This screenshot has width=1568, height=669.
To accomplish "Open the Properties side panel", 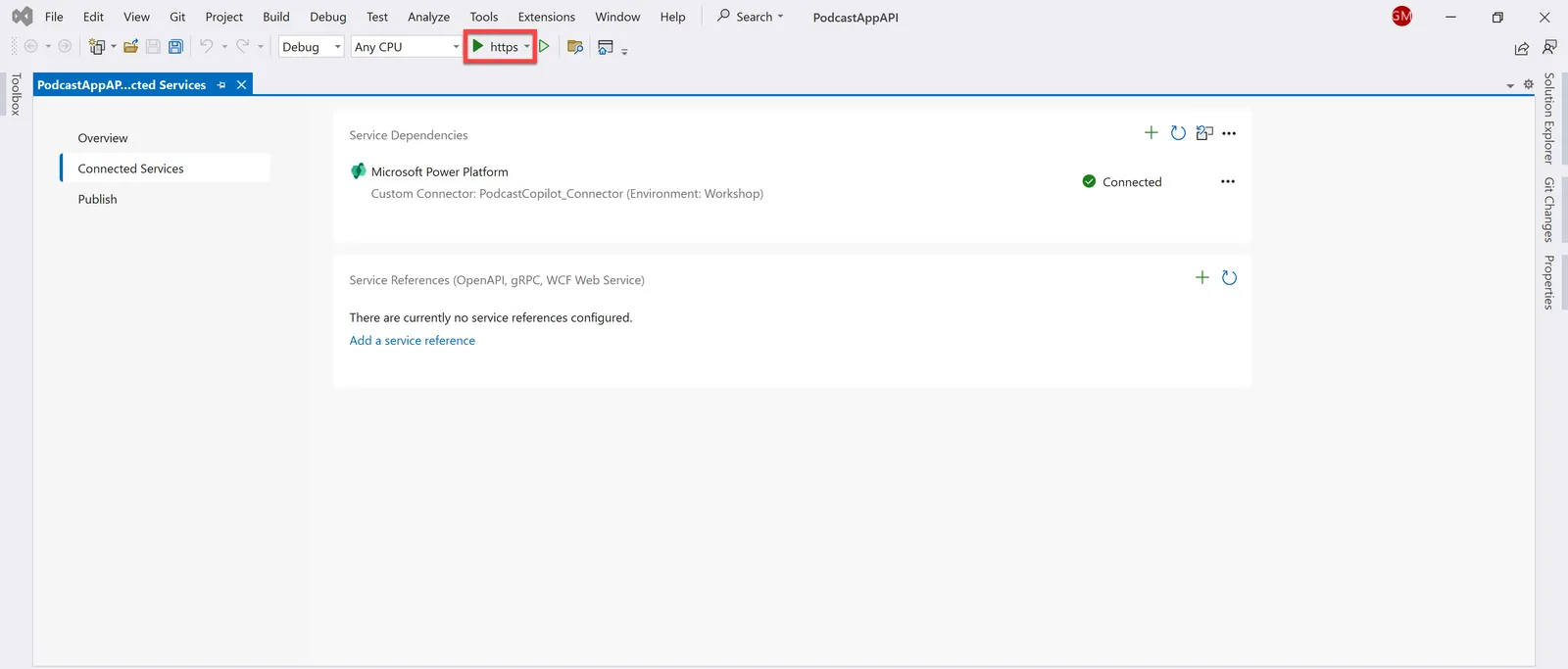I will 1549,282.
